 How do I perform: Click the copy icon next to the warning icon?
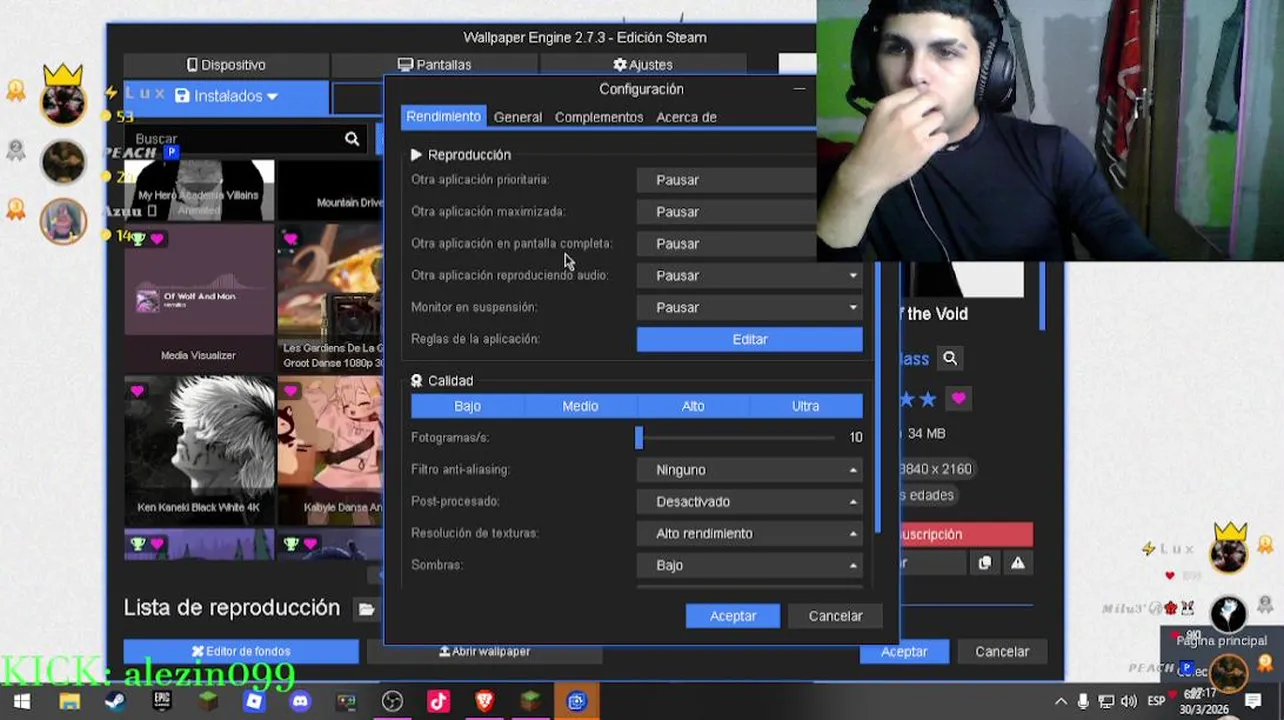click(984, 563)
